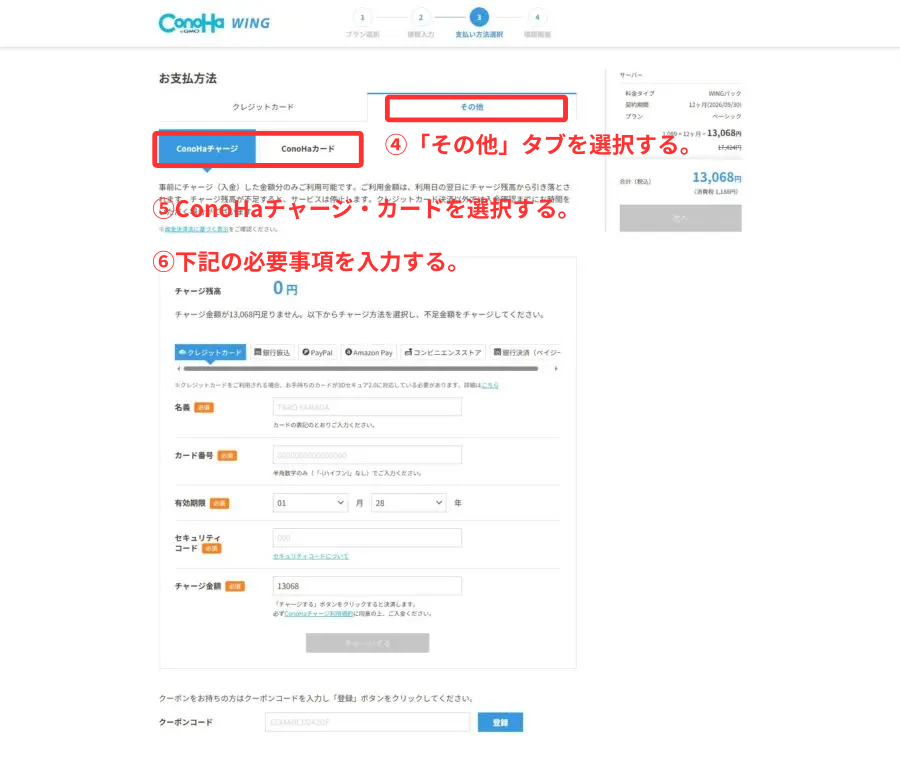Select the PayPal payment method tab
The image size is (900, 763).
point(317,352)
